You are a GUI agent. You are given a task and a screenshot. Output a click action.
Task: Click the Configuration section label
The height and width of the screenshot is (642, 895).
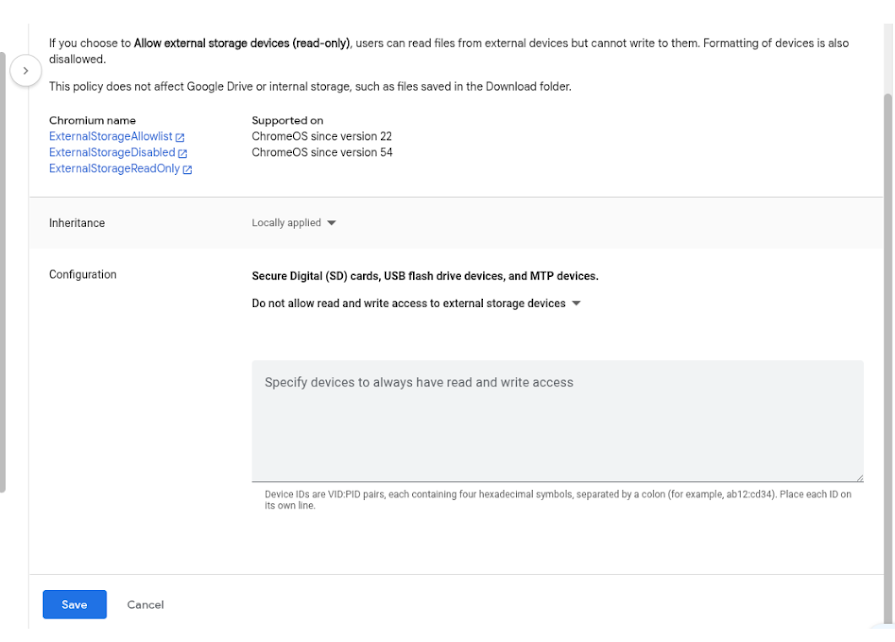[x=83, y=274]
